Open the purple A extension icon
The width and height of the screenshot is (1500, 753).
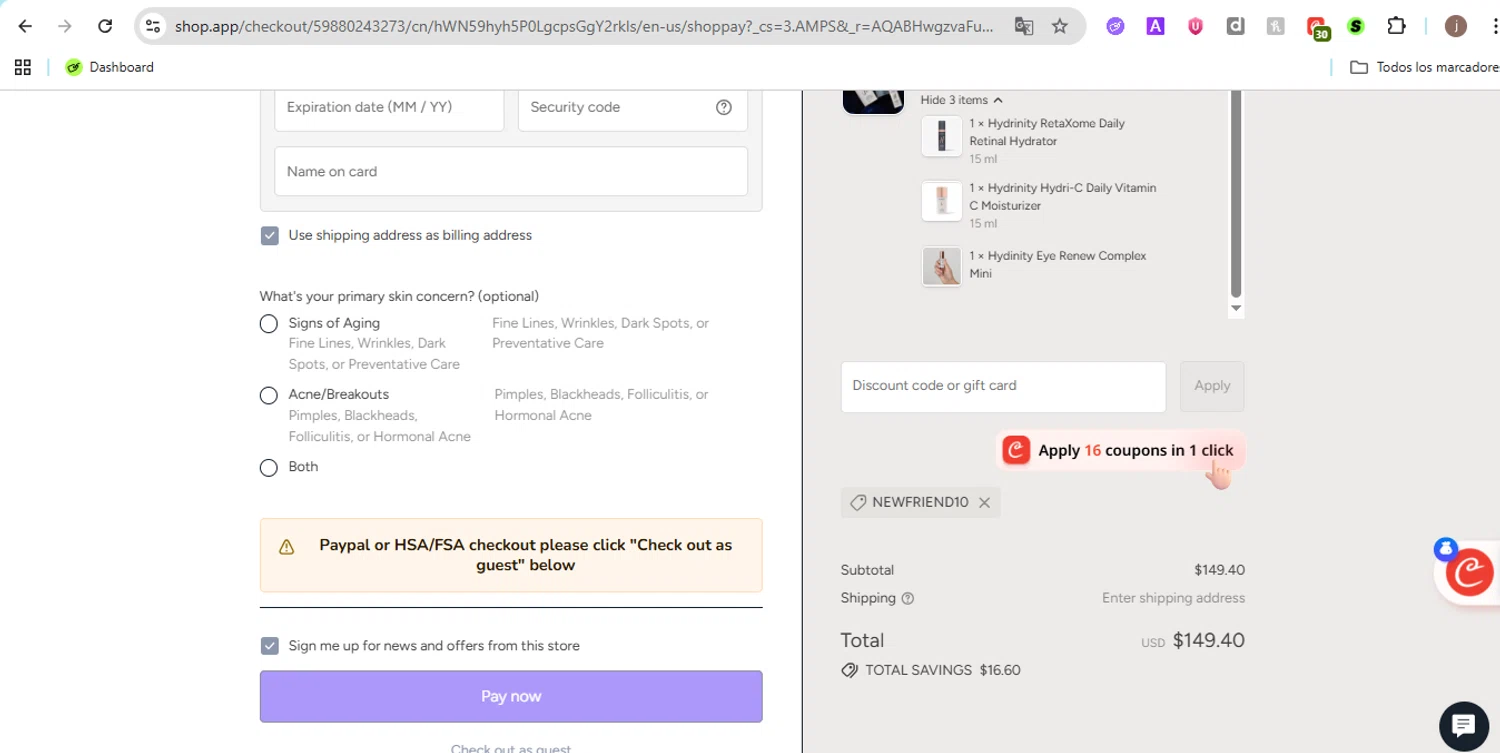pyautogui.click(x=1155, y=27)
